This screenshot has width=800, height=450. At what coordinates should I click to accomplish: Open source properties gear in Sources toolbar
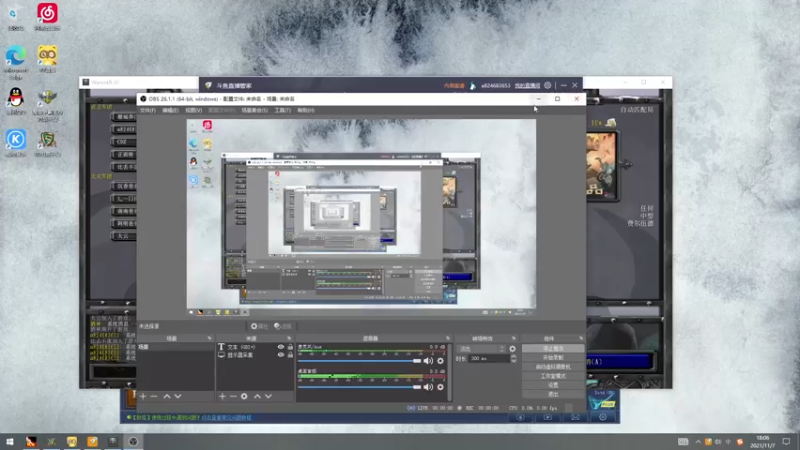tap(244, 396)
